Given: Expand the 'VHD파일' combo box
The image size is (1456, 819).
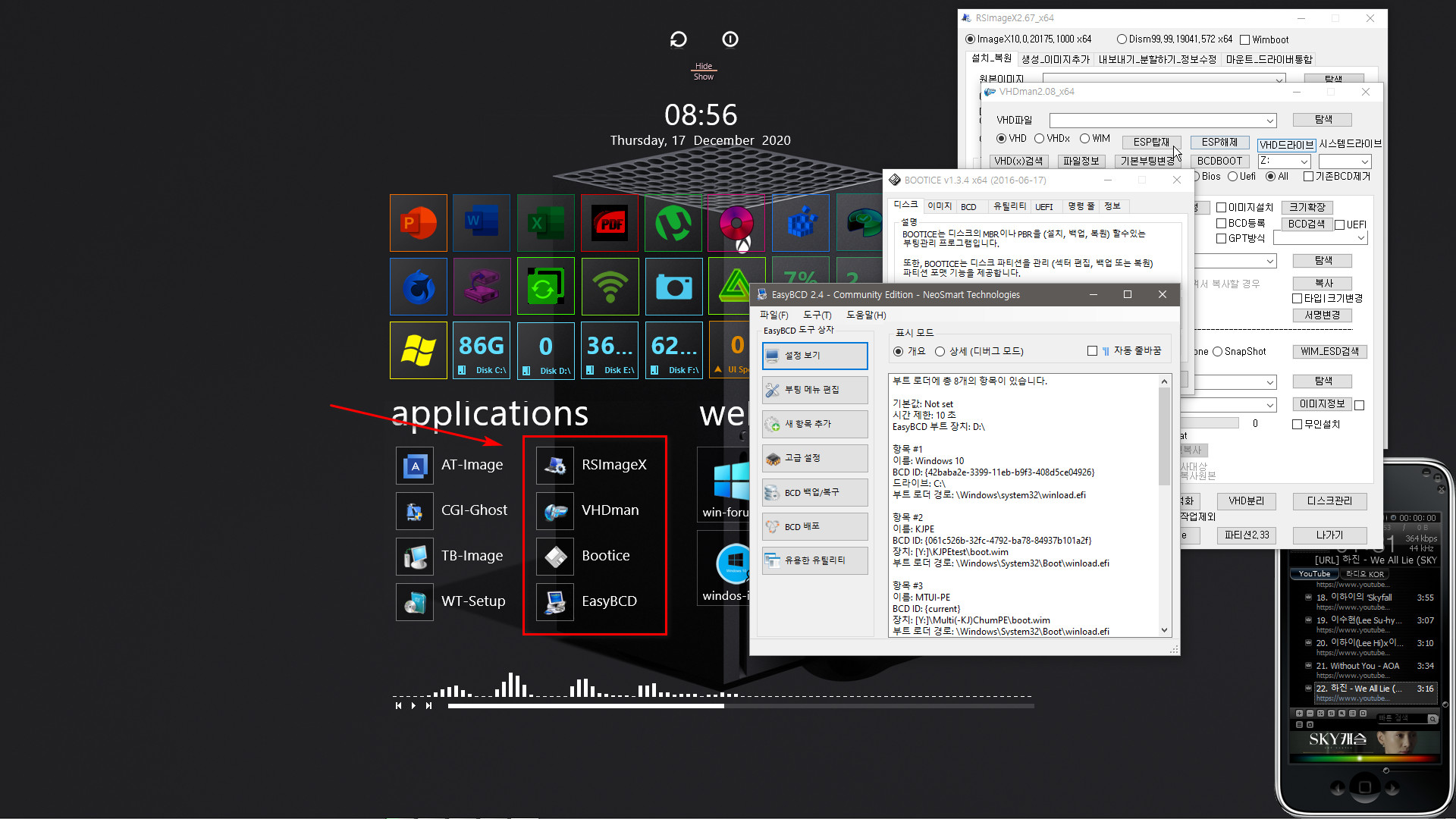Looking at the screenshot, I should click(x=1269, y=121).
